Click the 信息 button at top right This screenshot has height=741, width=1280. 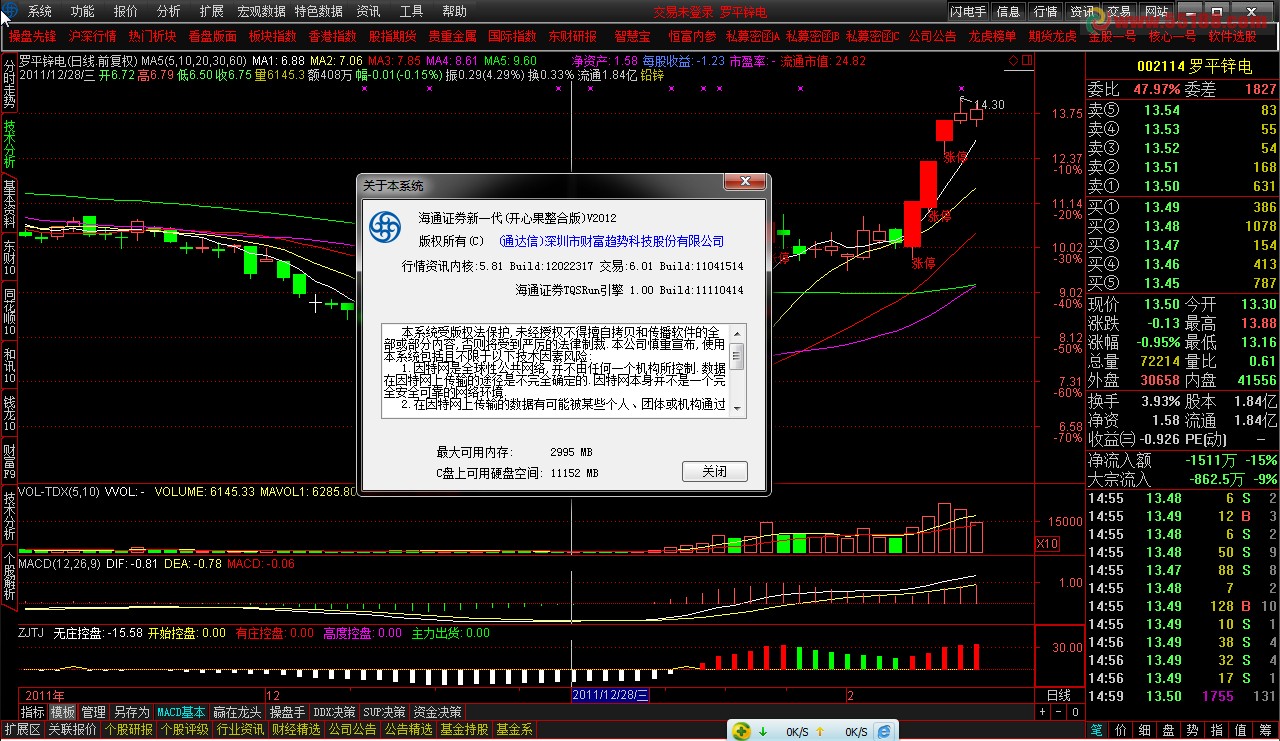tap(1009, 12)
